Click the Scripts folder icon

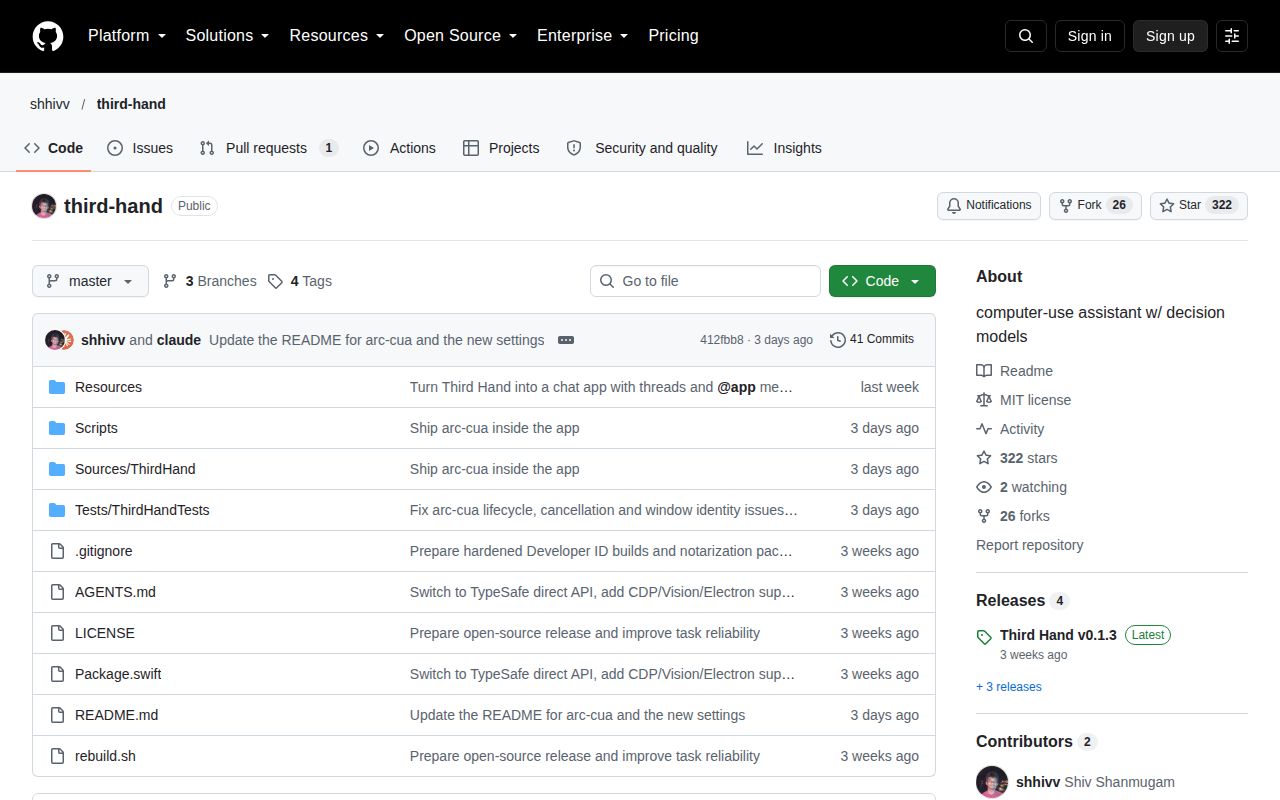(x=57, y=428)
